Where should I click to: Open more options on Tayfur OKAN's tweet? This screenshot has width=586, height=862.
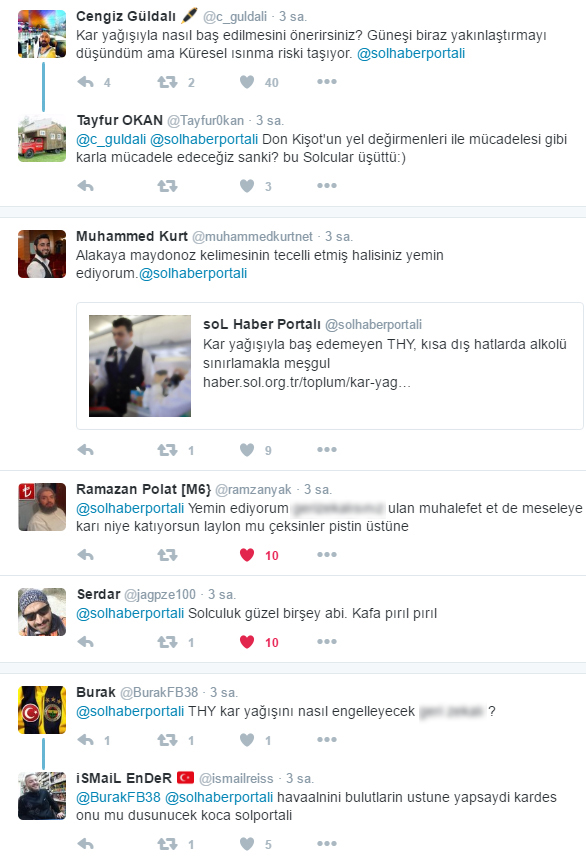point(327,186)
